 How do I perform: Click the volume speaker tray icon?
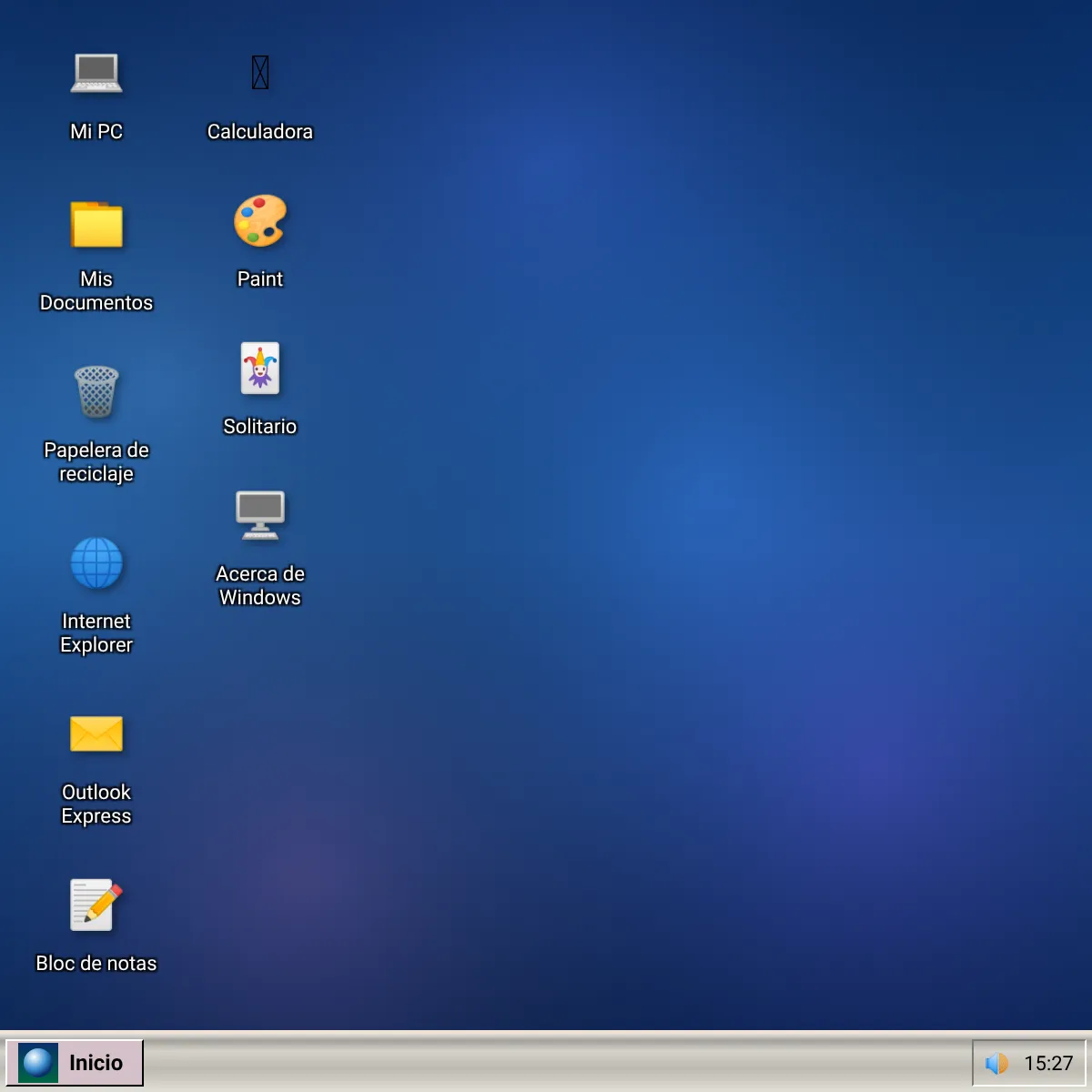click(996, 1063)
